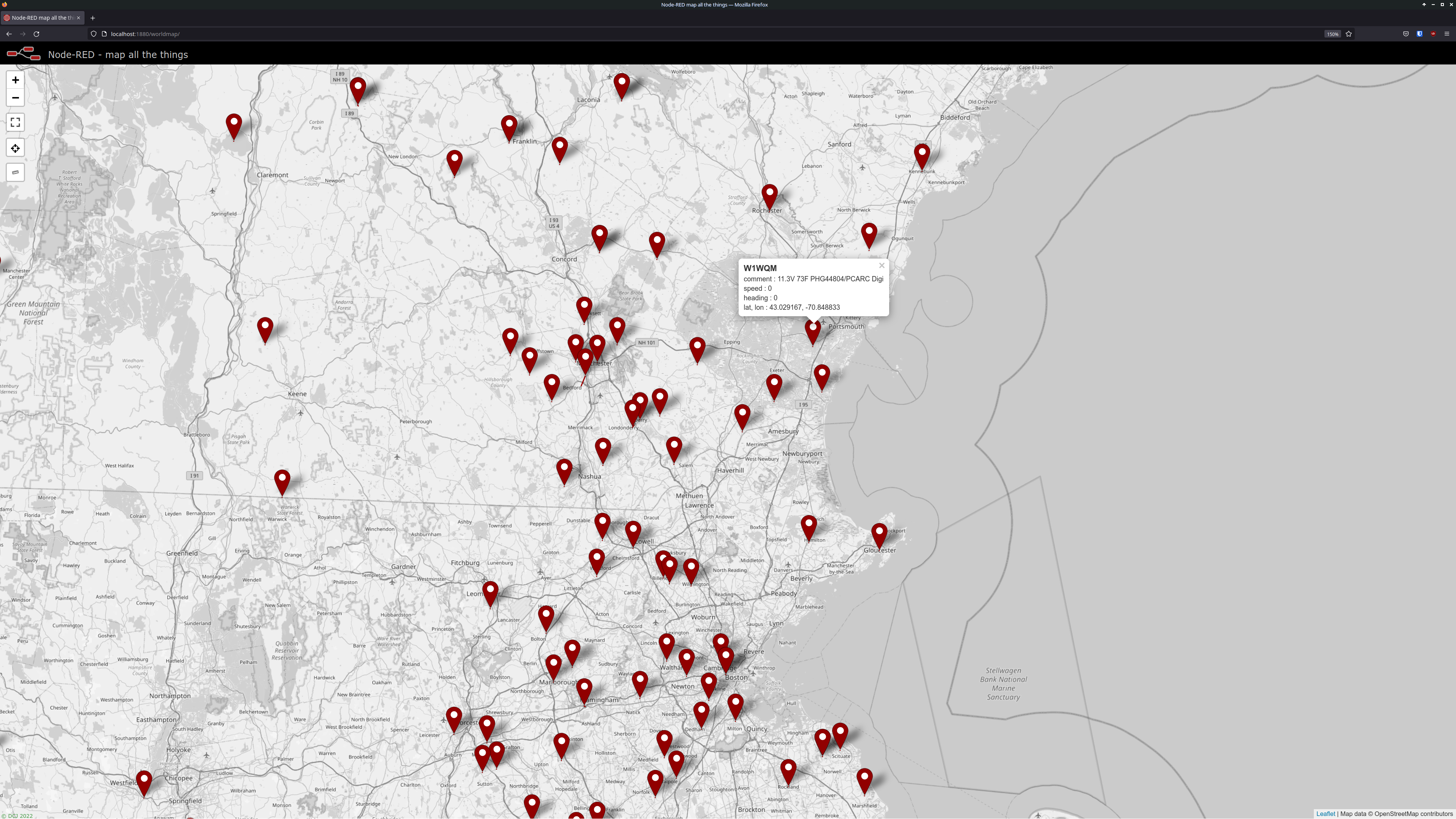
Task: Zoom out of the map
Action: tap(15, 98)
